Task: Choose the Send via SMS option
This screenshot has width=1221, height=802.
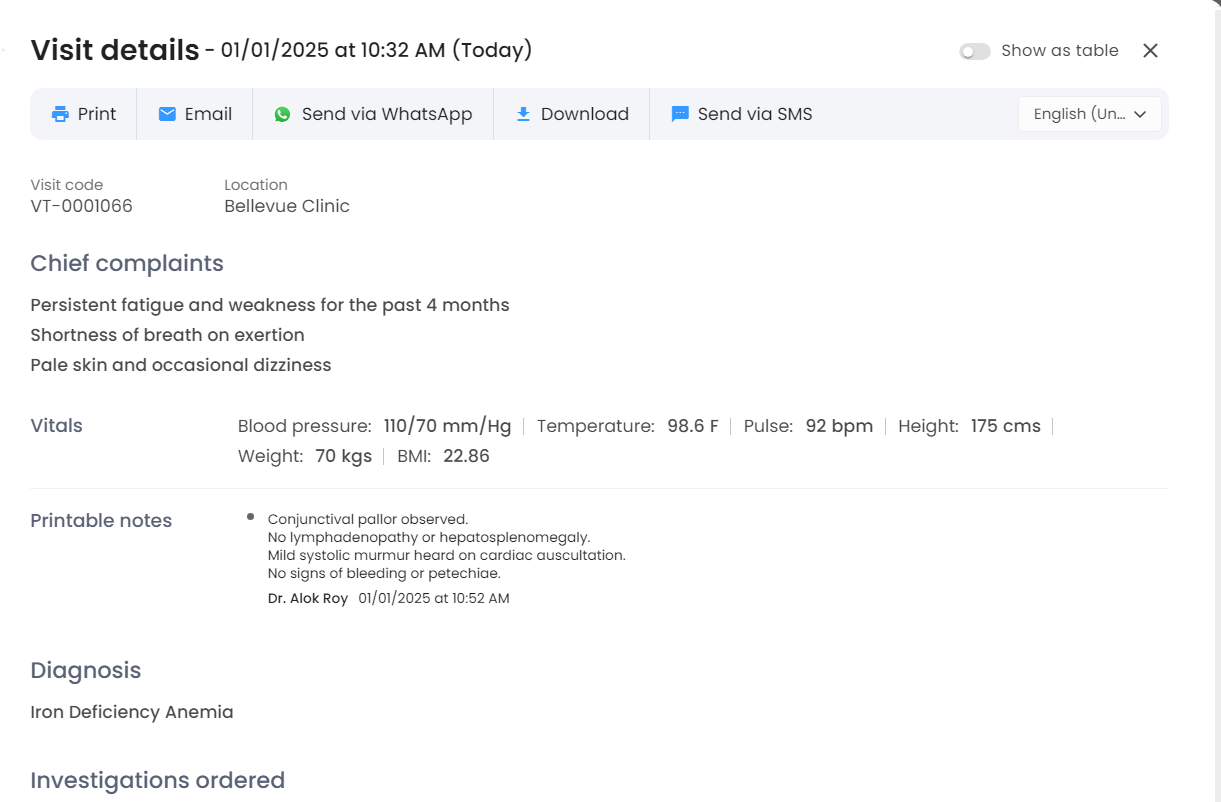Action: click(754, 114)
